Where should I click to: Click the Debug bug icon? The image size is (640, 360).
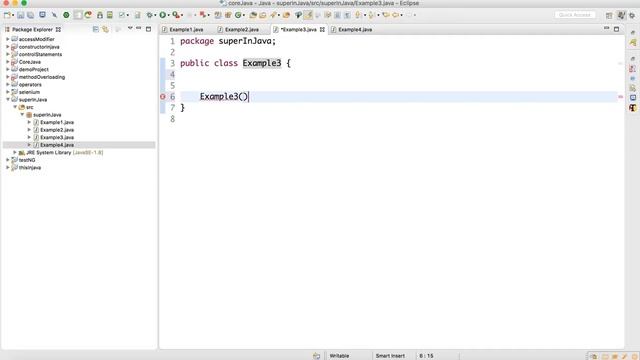click(150, 15)
